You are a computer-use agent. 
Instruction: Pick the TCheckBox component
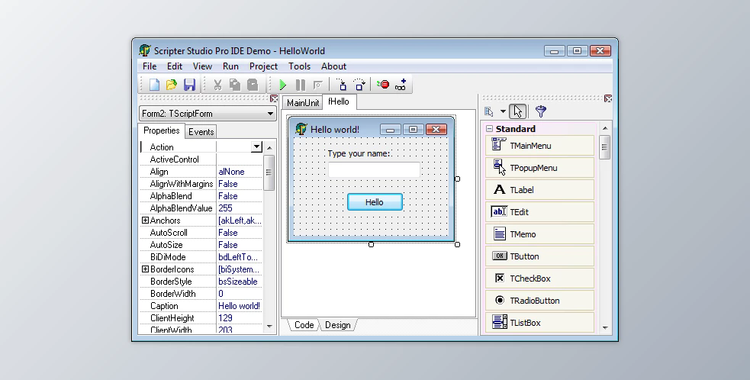(540, 278)
